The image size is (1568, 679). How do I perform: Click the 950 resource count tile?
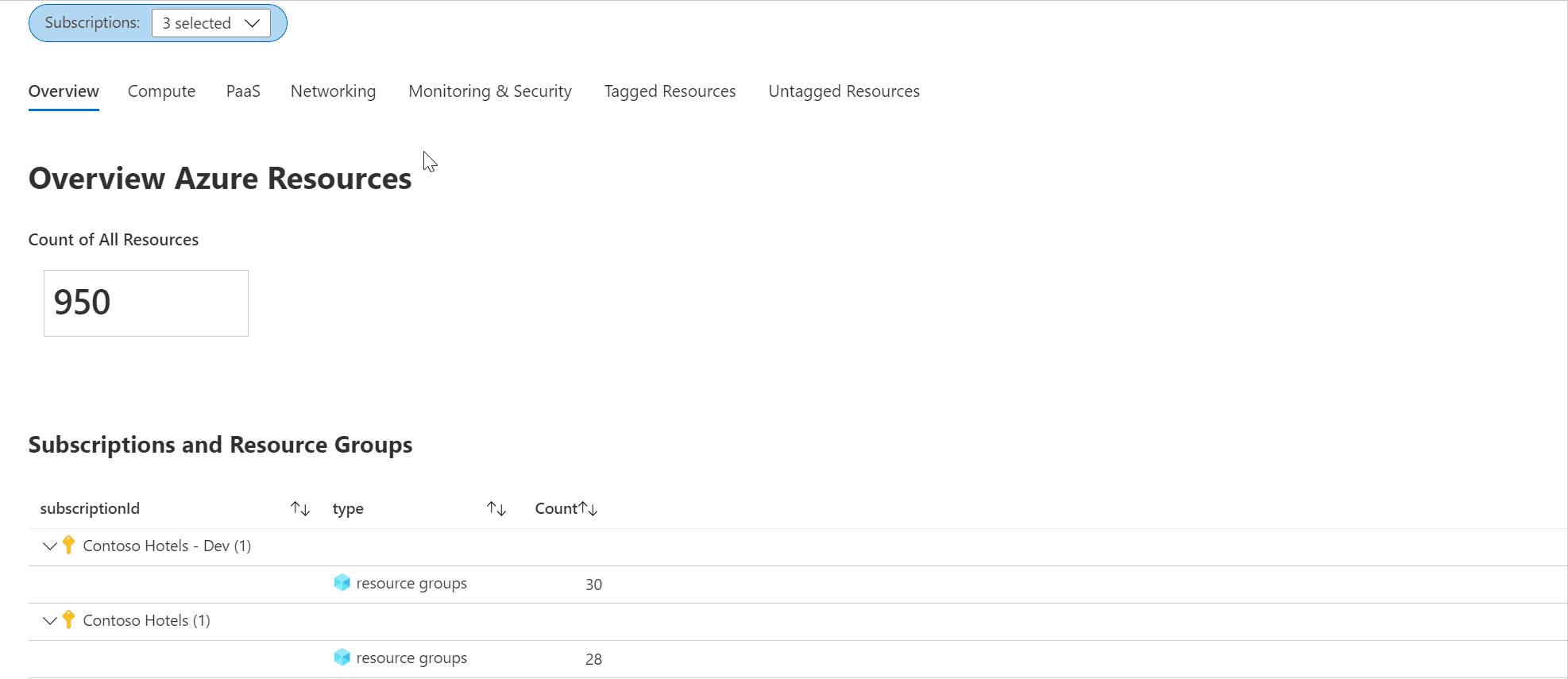click(146, 303)
